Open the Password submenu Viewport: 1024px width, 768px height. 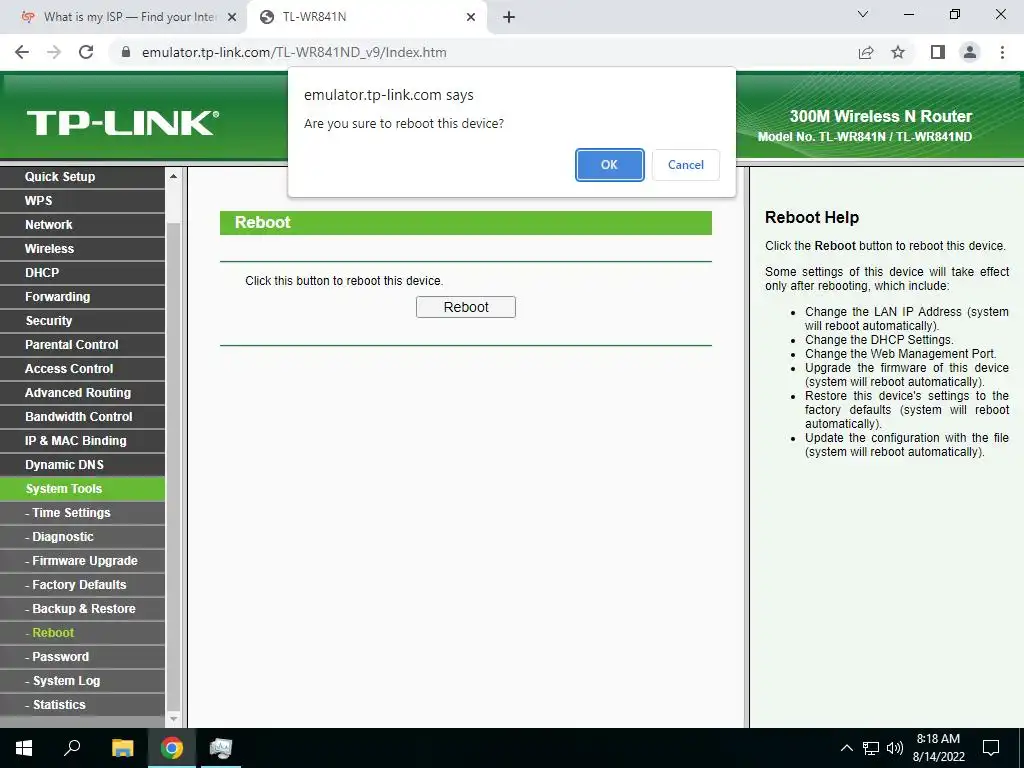point(82,657)
